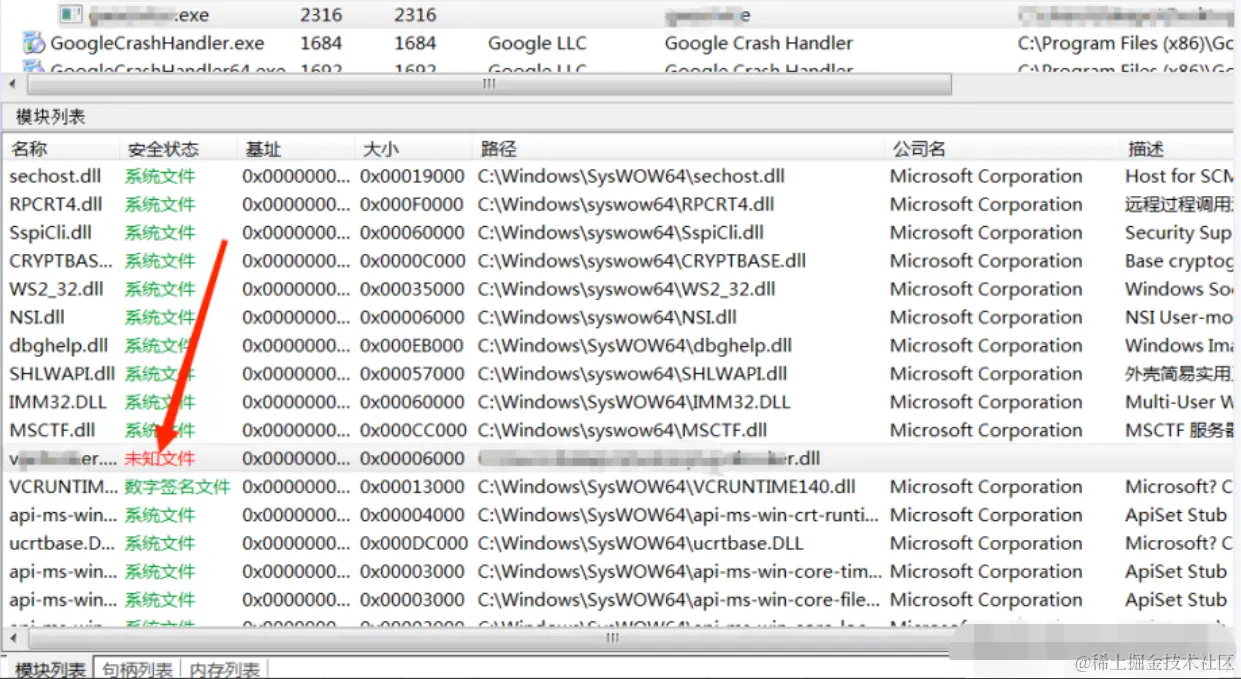Click Google LLC in the GoogleCrashHandler.exe row
1241x679 pixels.
pos(537,43)
